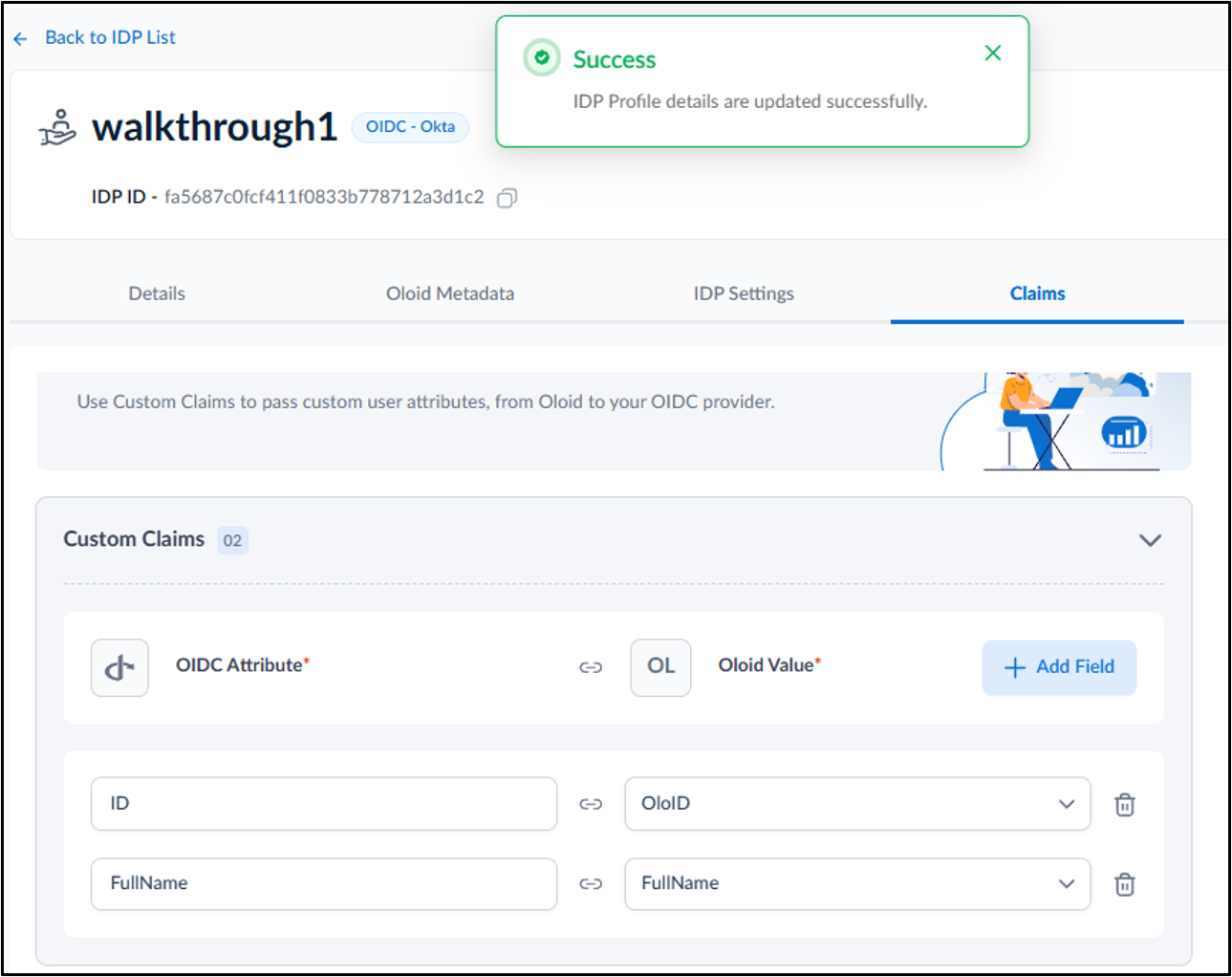Collapse the Custom Claims section

1150,540
